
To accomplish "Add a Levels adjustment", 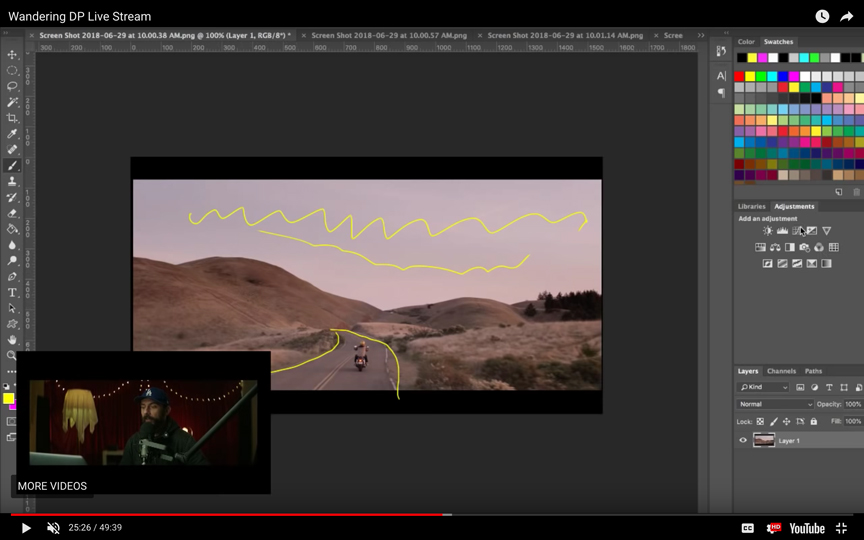I will (782, 231).
